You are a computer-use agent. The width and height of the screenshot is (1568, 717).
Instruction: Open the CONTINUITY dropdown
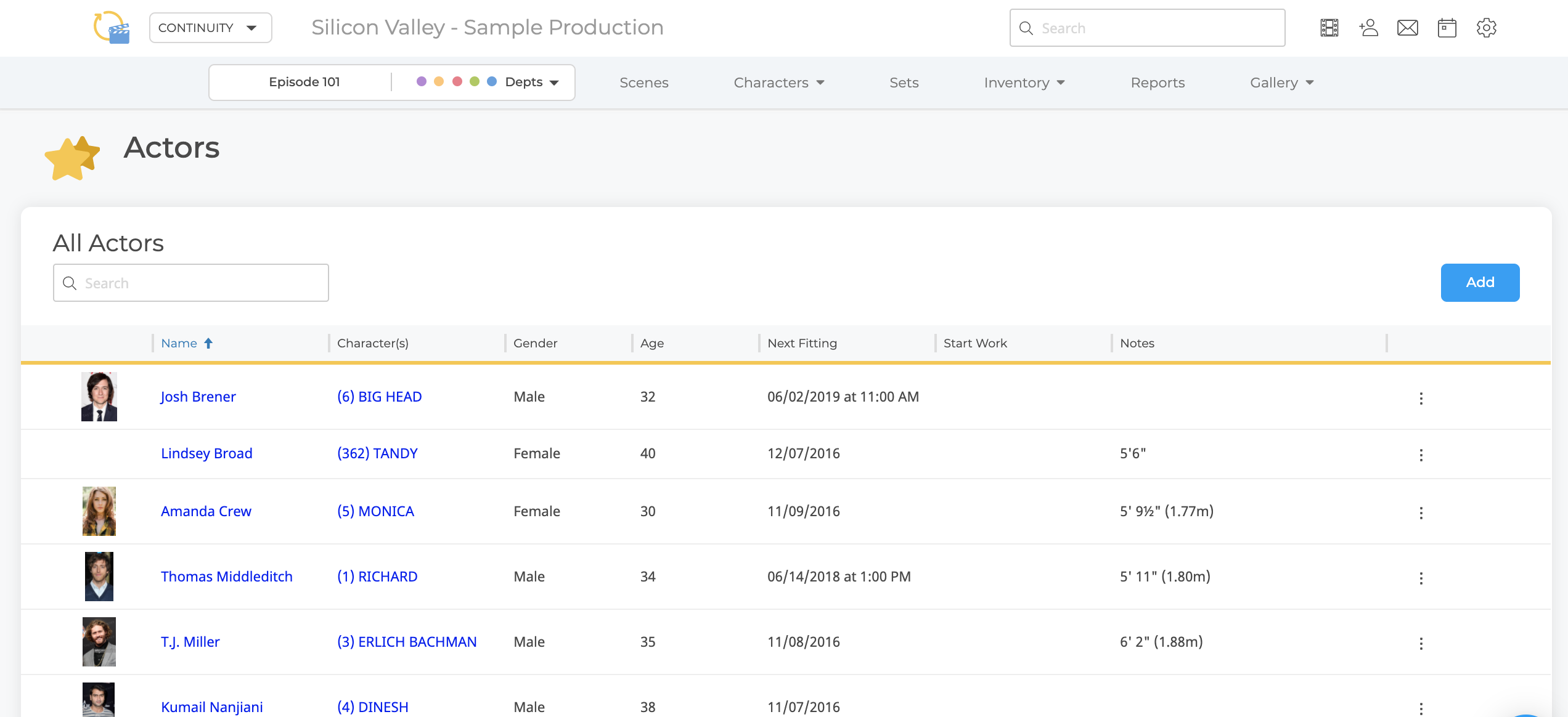click(x=211, y=28)
